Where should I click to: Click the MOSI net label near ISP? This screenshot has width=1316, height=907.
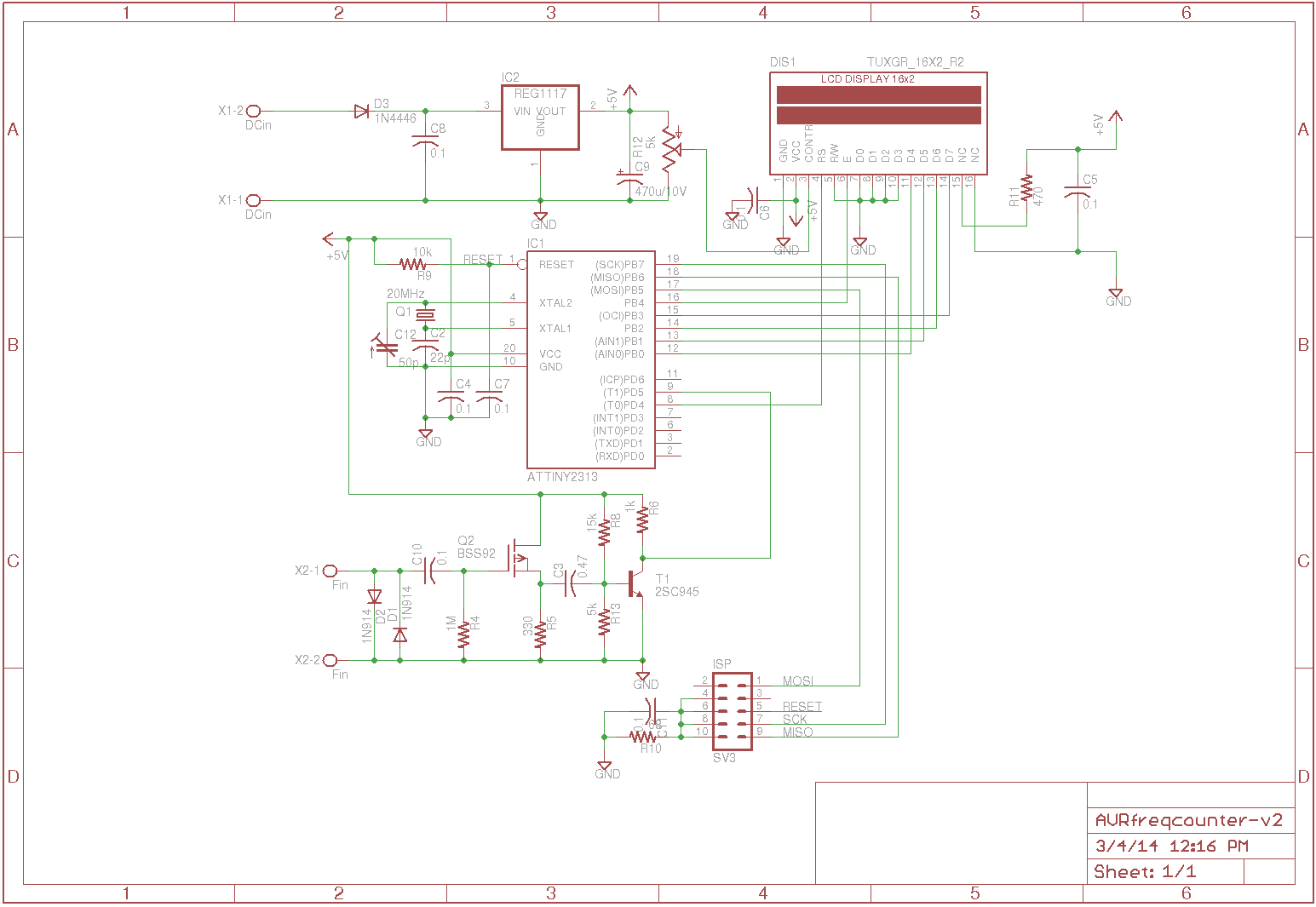click(797, 680)
